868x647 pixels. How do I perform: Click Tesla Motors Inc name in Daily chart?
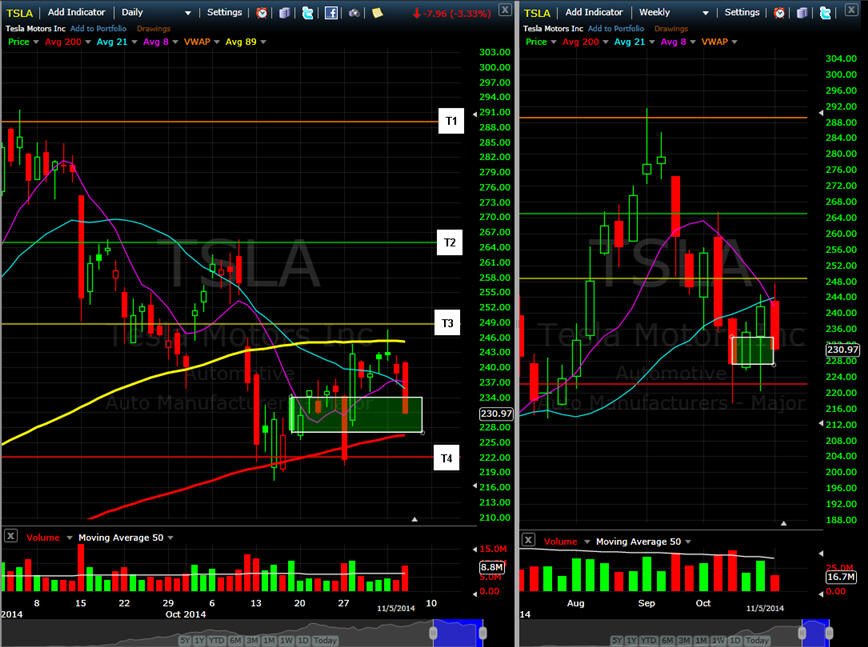[35, 28]
